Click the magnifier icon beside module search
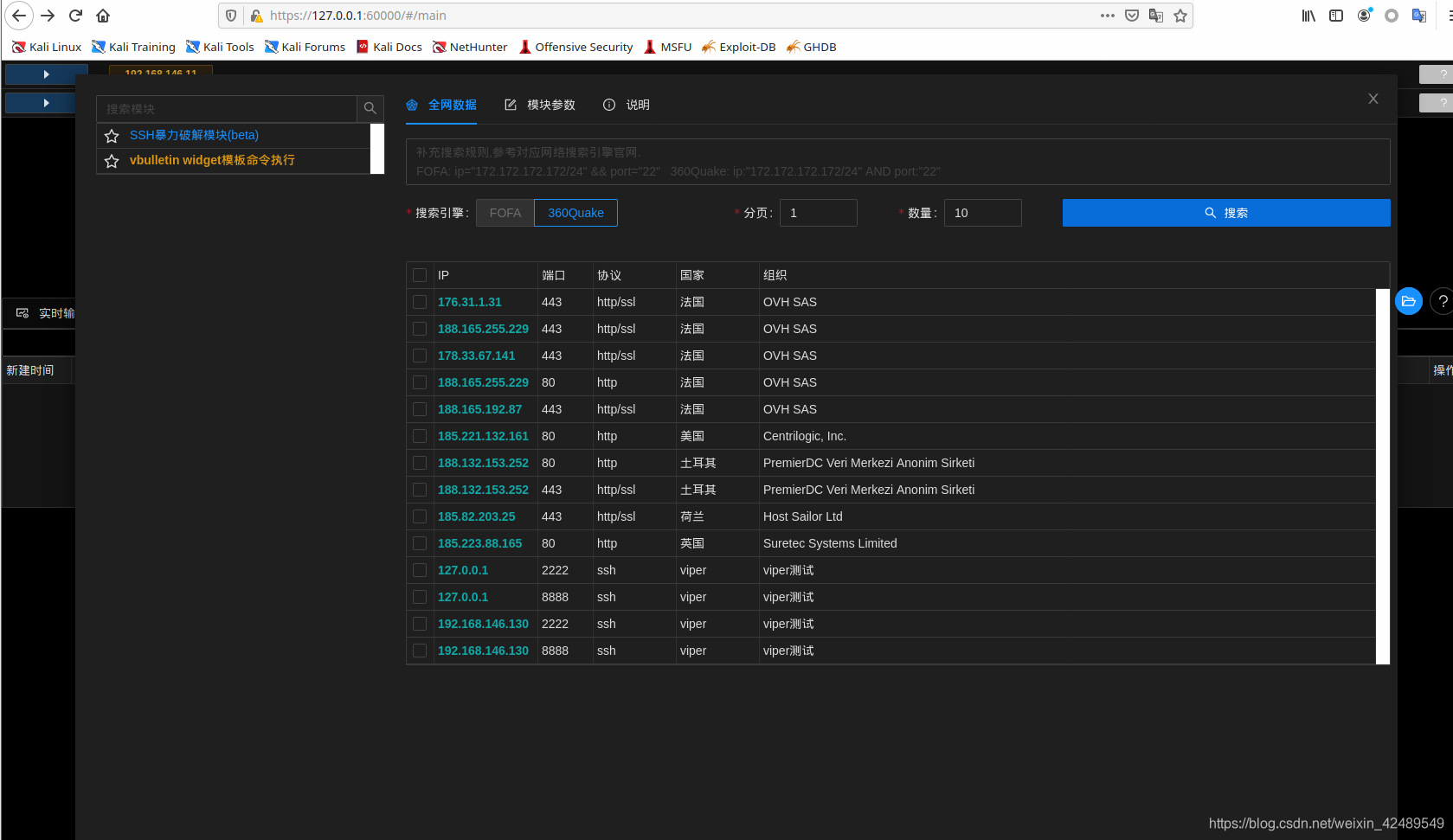Image resolution: width=1453 pixels, height=840 pixels. [370, 108]
